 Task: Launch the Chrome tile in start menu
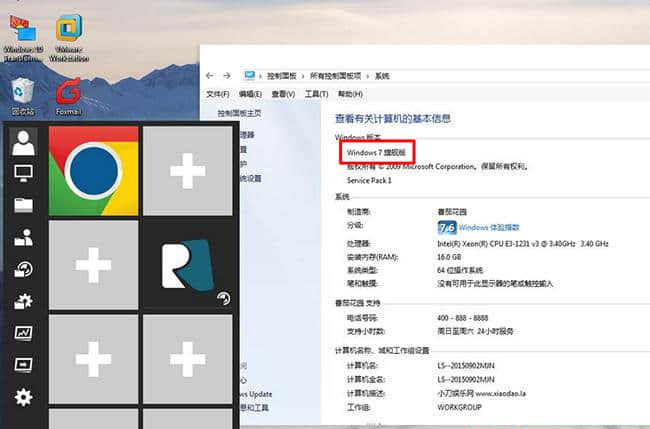click(94, 171)
